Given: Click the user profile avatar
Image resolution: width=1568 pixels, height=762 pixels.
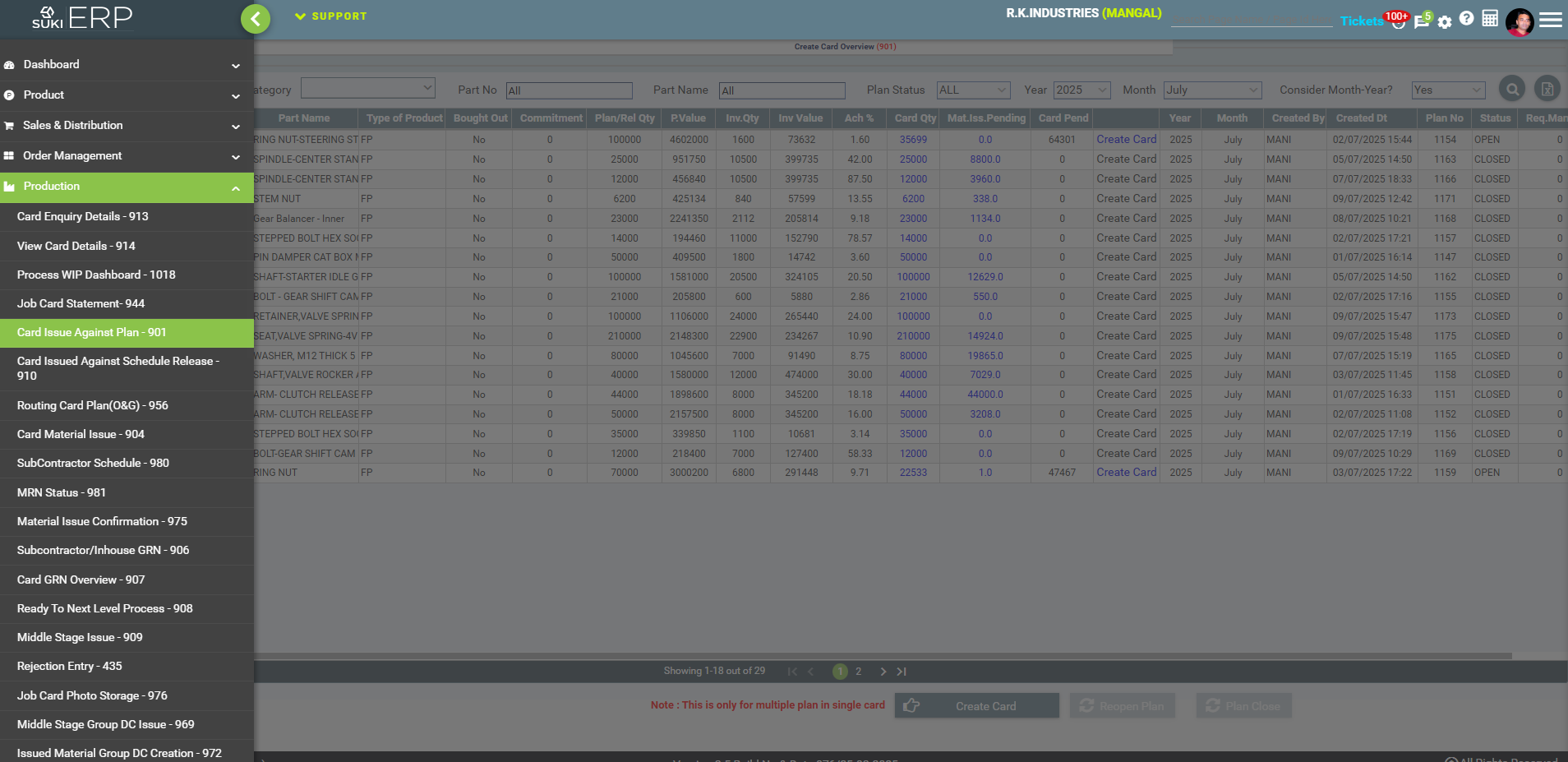Looking at the screenshot, I should point(1520,21).
